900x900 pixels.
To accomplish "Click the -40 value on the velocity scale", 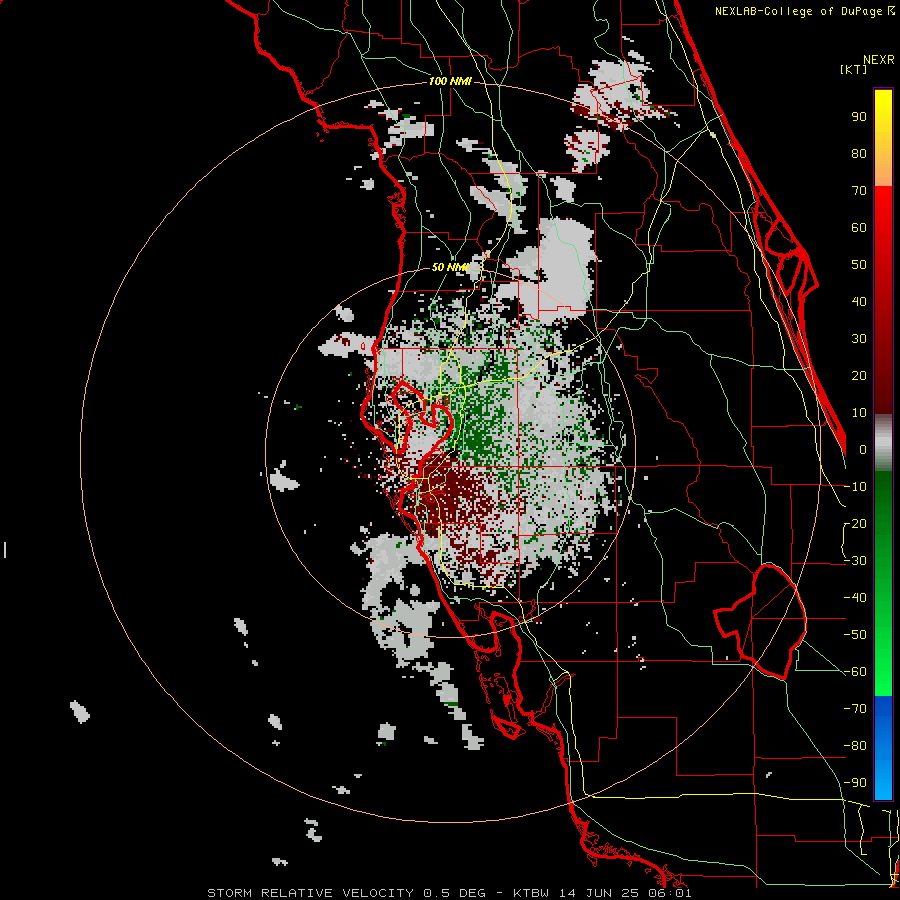I will point(855,598).
